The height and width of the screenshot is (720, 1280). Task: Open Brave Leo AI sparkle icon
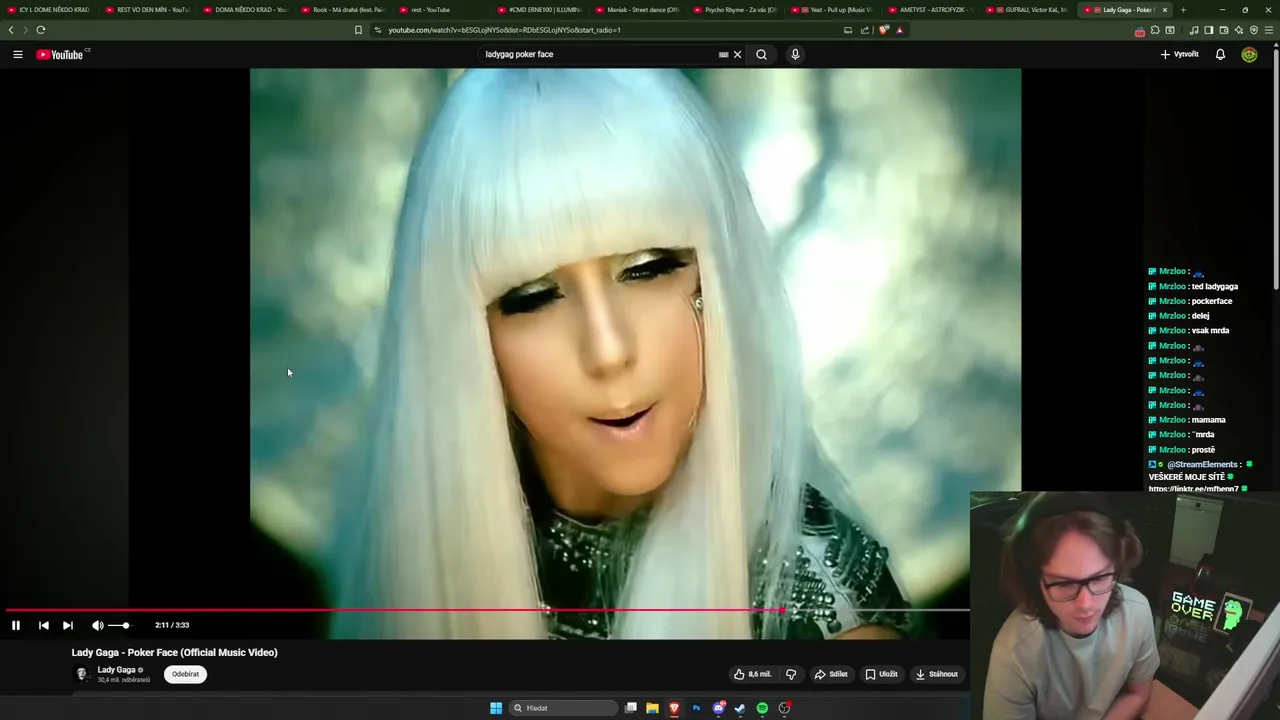[1239, 30]
